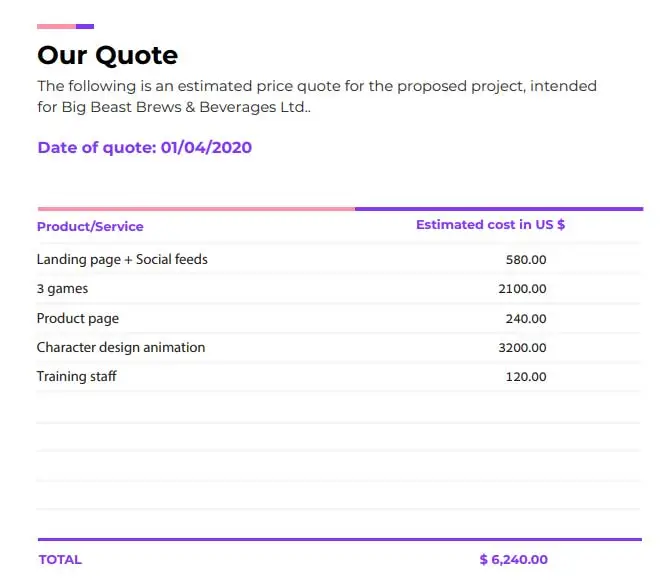Select the "Training staff" service row
This screenshot has height=586, width=672.
click(x=77, y=376)
